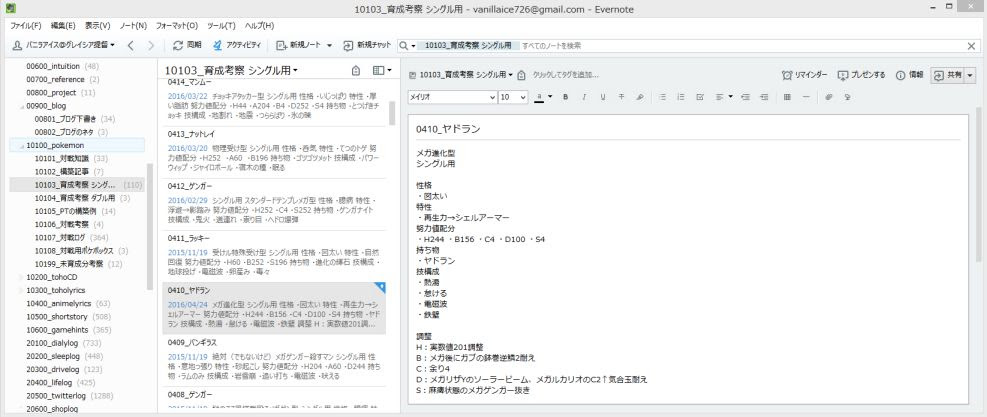Open the note 0409_バンギラス
This screenshot has width=987, height=417.
click(274, 360)
